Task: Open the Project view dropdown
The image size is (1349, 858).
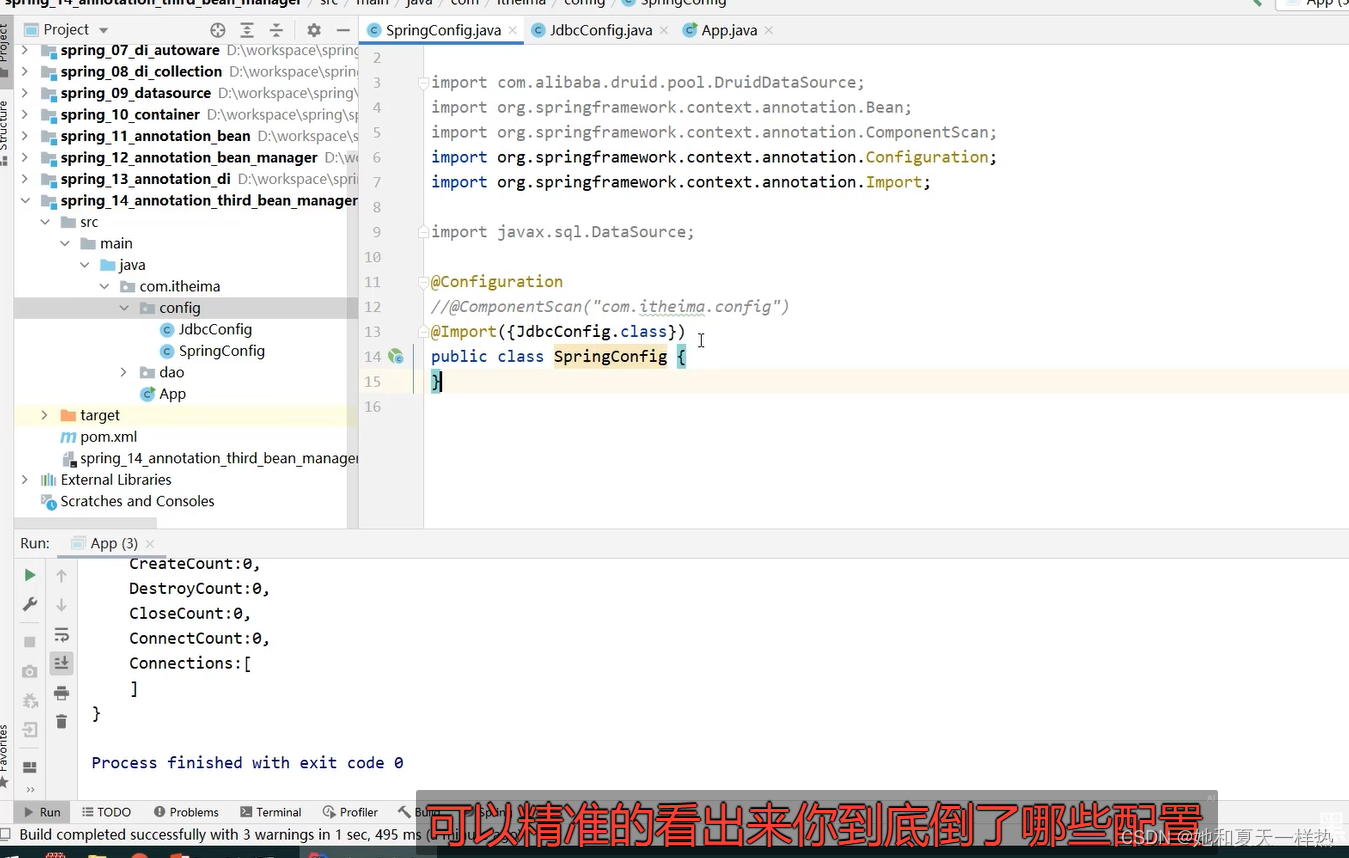Action: click(103, 31)
